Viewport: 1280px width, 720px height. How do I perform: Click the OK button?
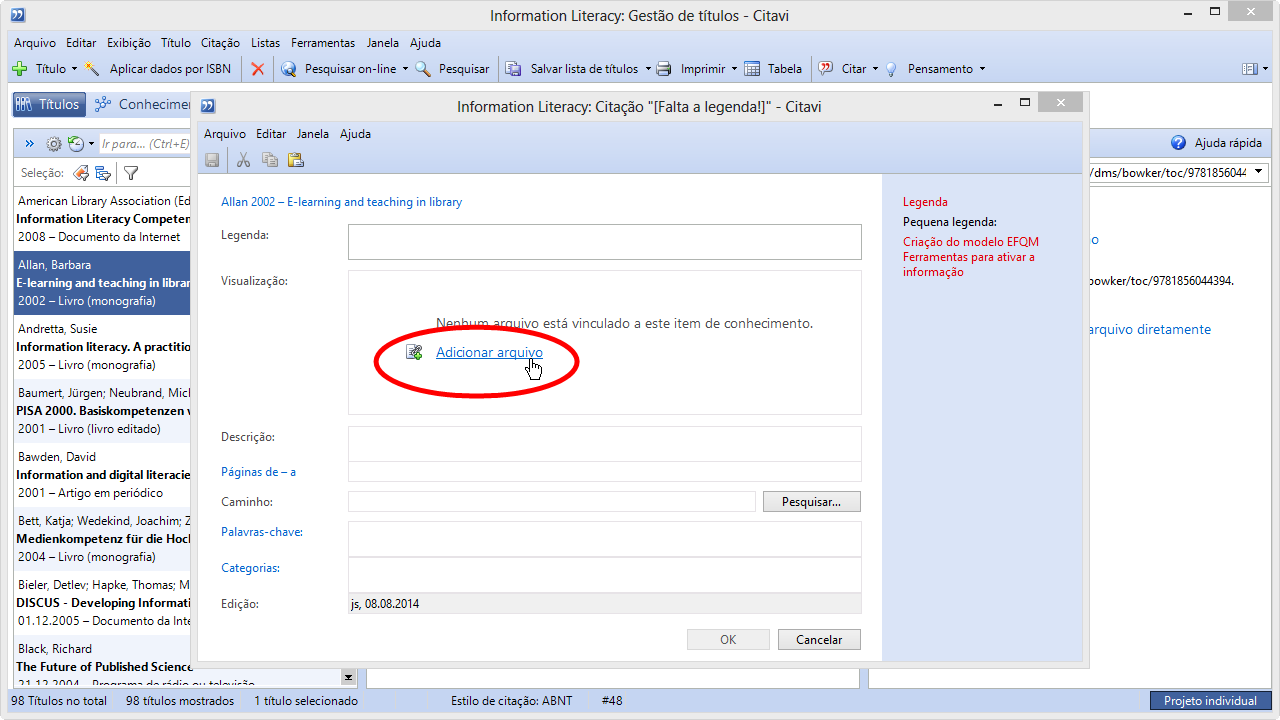coord(728,640)
